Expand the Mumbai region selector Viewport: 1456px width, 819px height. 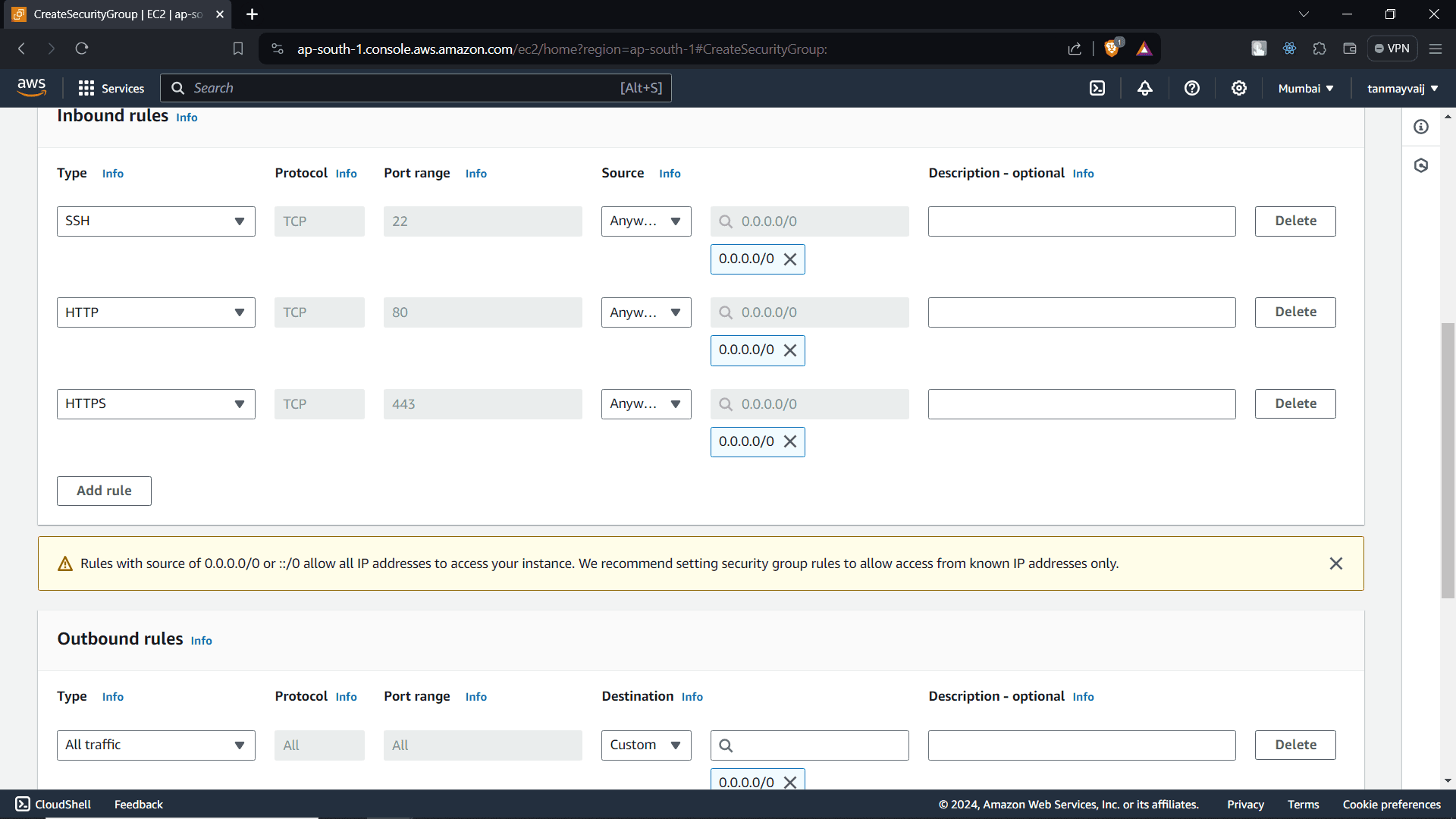(x=1304, y=88)
